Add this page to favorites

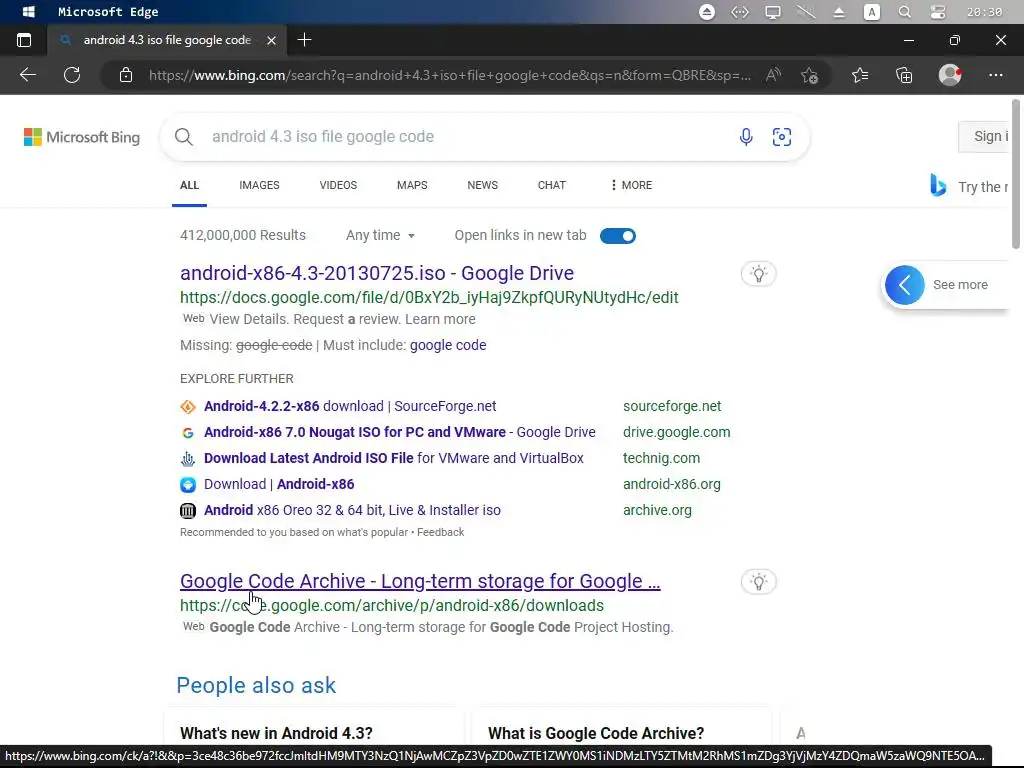point(810,75)
